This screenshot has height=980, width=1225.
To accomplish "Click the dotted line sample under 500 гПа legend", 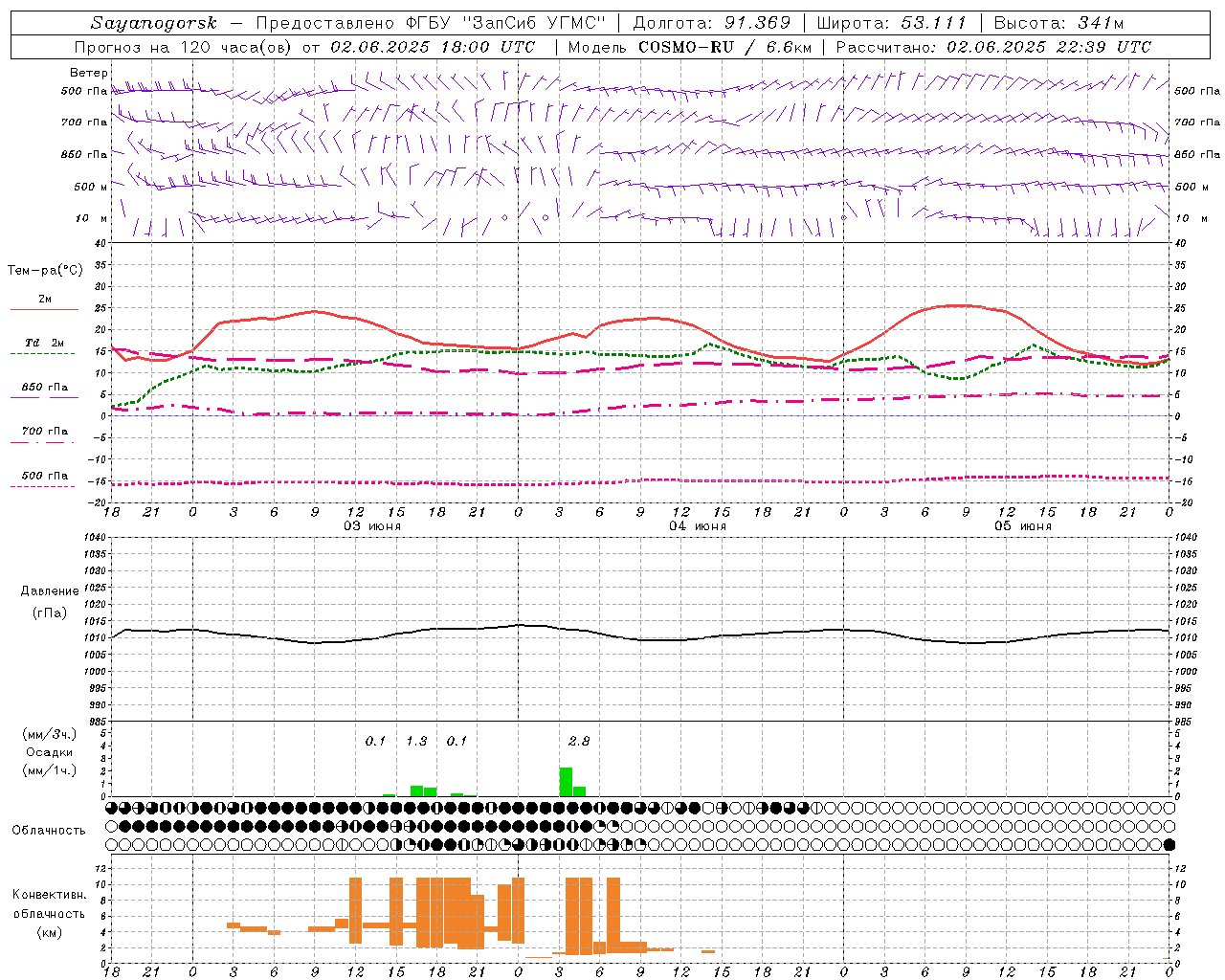I will [42, 487].
